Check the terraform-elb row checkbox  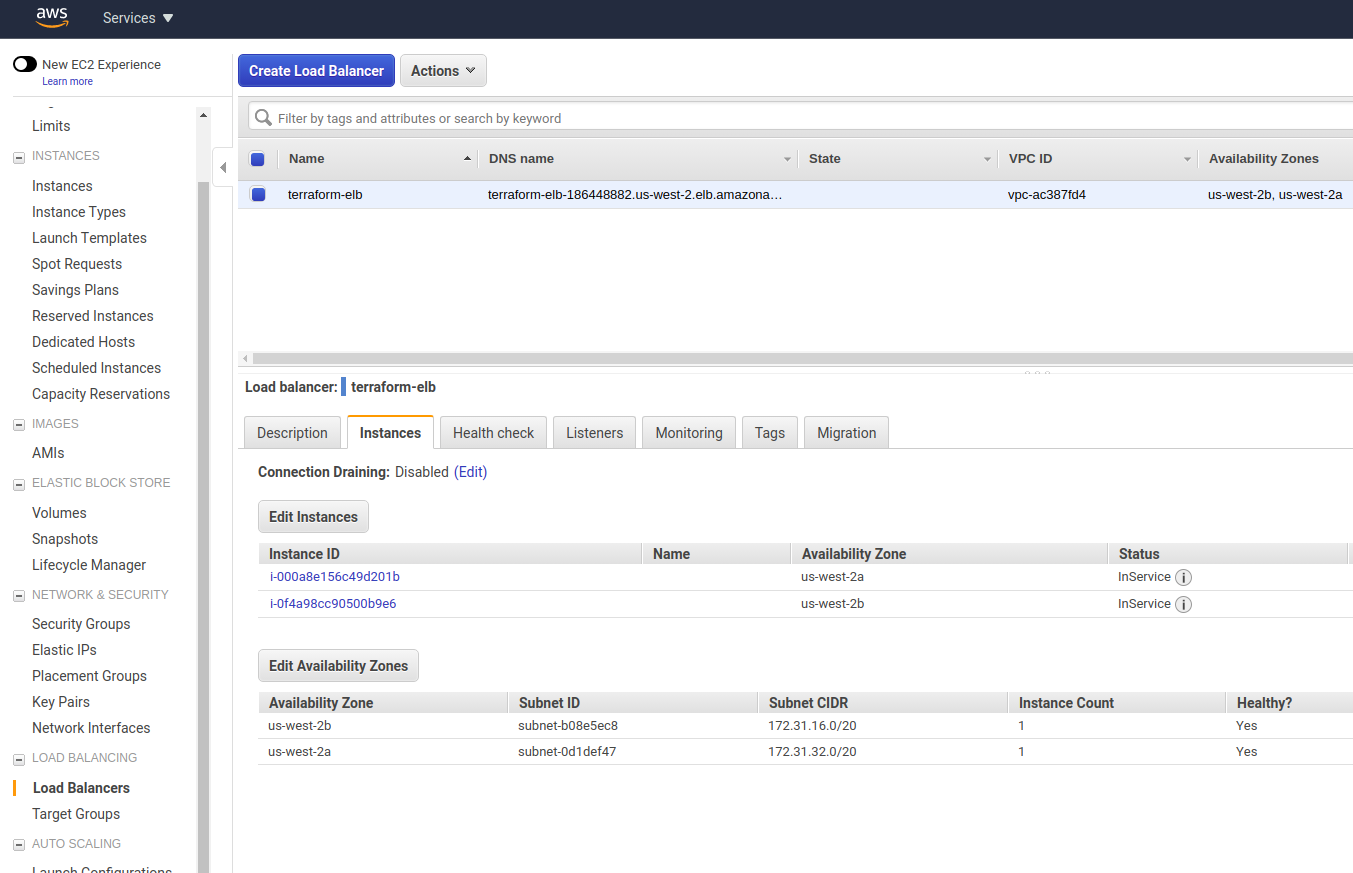tap(257, 194)
